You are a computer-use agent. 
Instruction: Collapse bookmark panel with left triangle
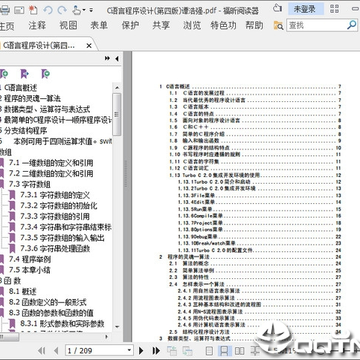[x=117, y=59]
